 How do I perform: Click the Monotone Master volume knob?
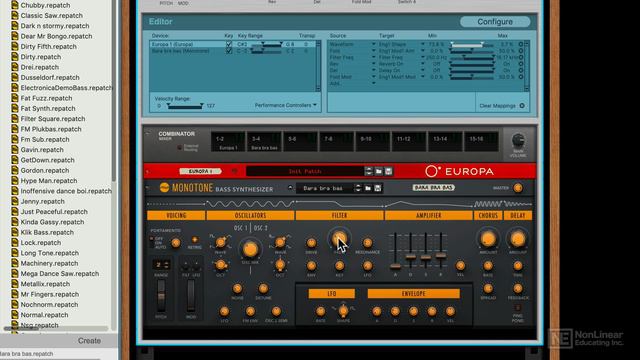tap(518, 188)
